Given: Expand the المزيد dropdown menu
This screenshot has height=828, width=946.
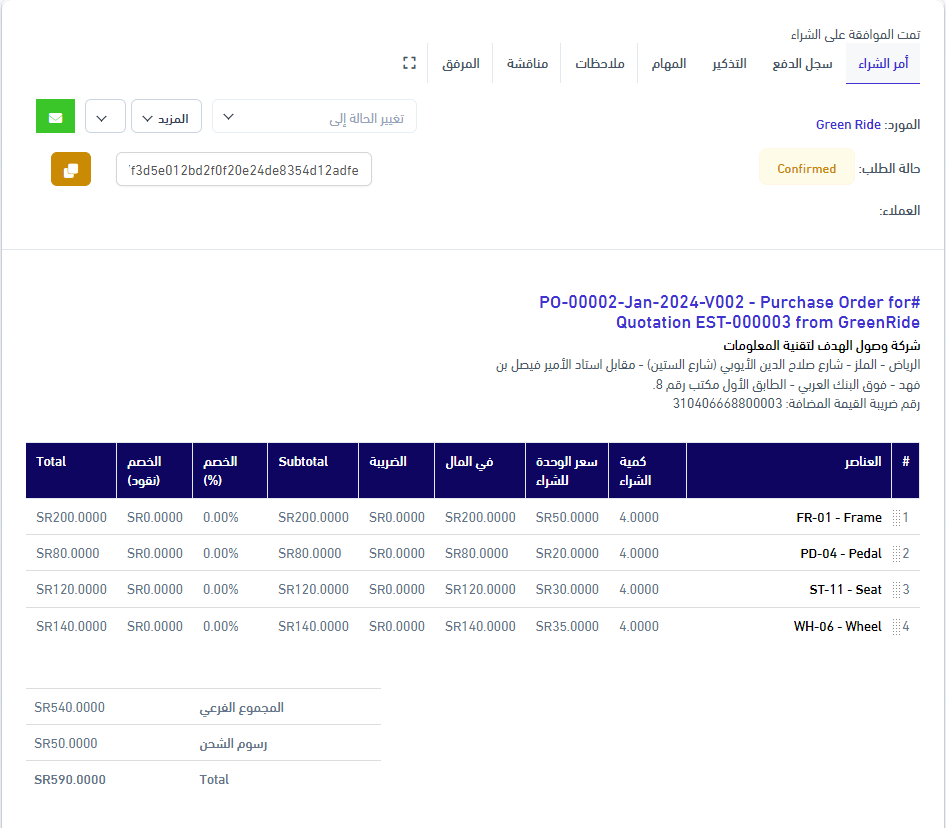Looking at the screenshot, I should (166, 117).
